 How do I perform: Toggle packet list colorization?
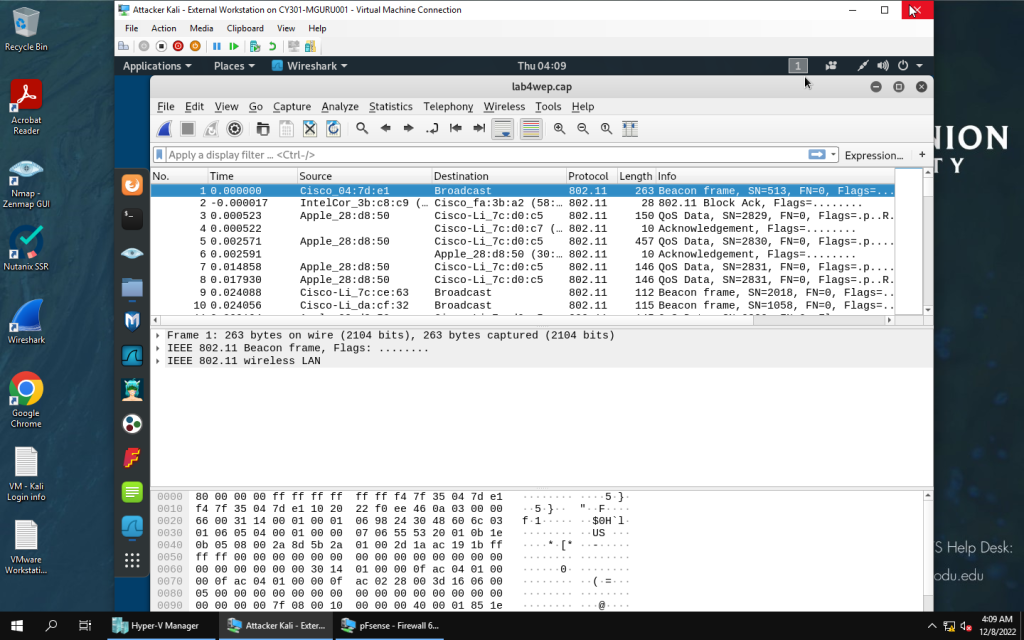pos(531,129)
